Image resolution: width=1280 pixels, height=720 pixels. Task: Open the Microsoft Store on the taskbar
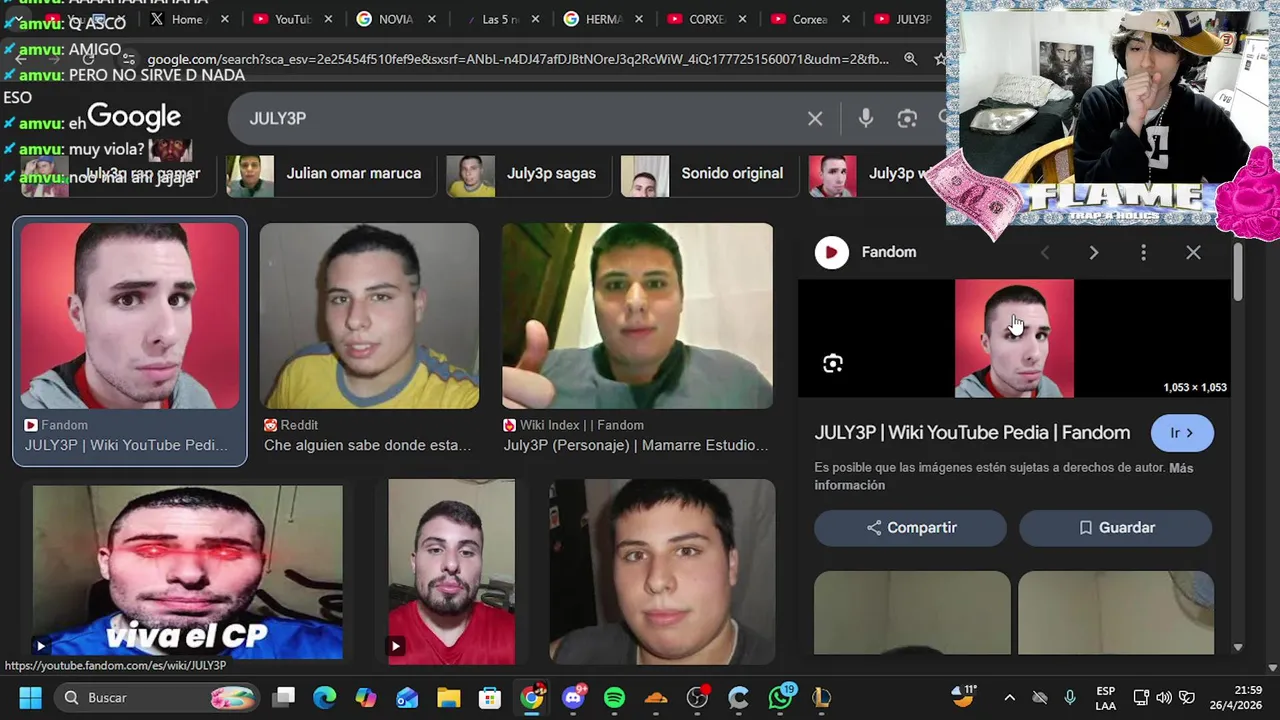pyautogui.click(x=489, y=697)
